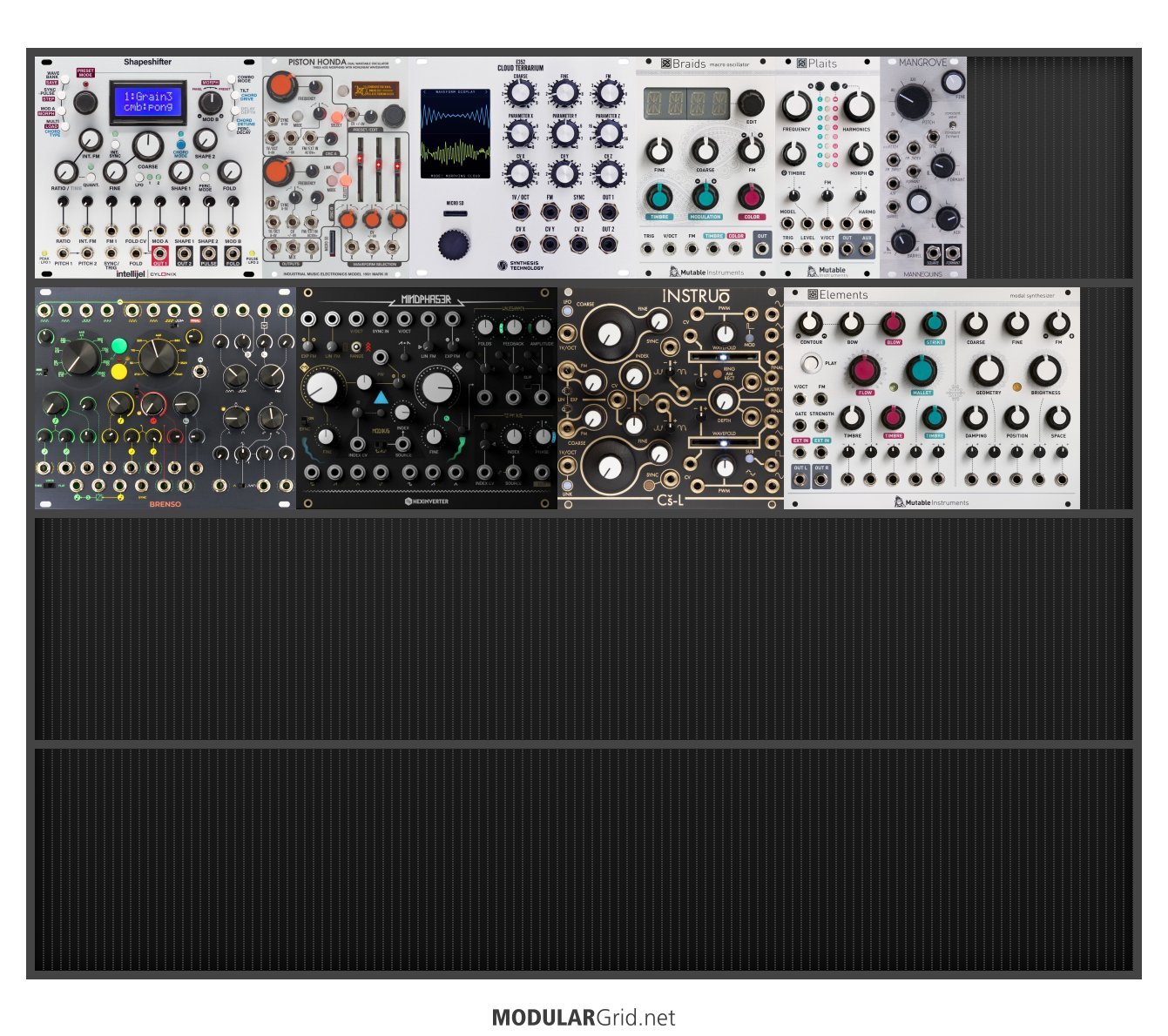Viewport: 1168px width, 1036px height.
Task: Select the Elements OUT L jack
Action: (x=800, y=479)
